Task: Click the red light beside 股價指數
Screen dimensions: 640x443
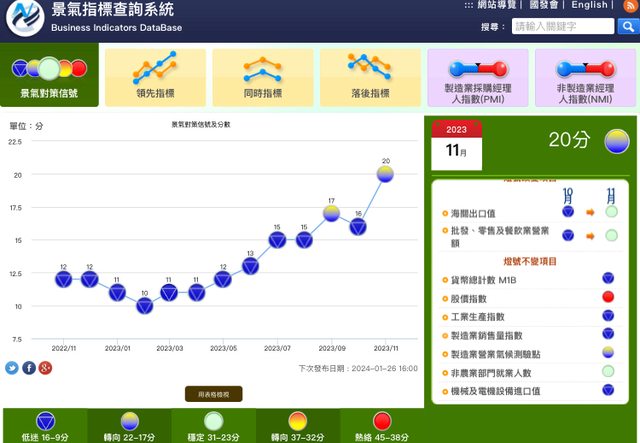Action: (x=608, y=298)
